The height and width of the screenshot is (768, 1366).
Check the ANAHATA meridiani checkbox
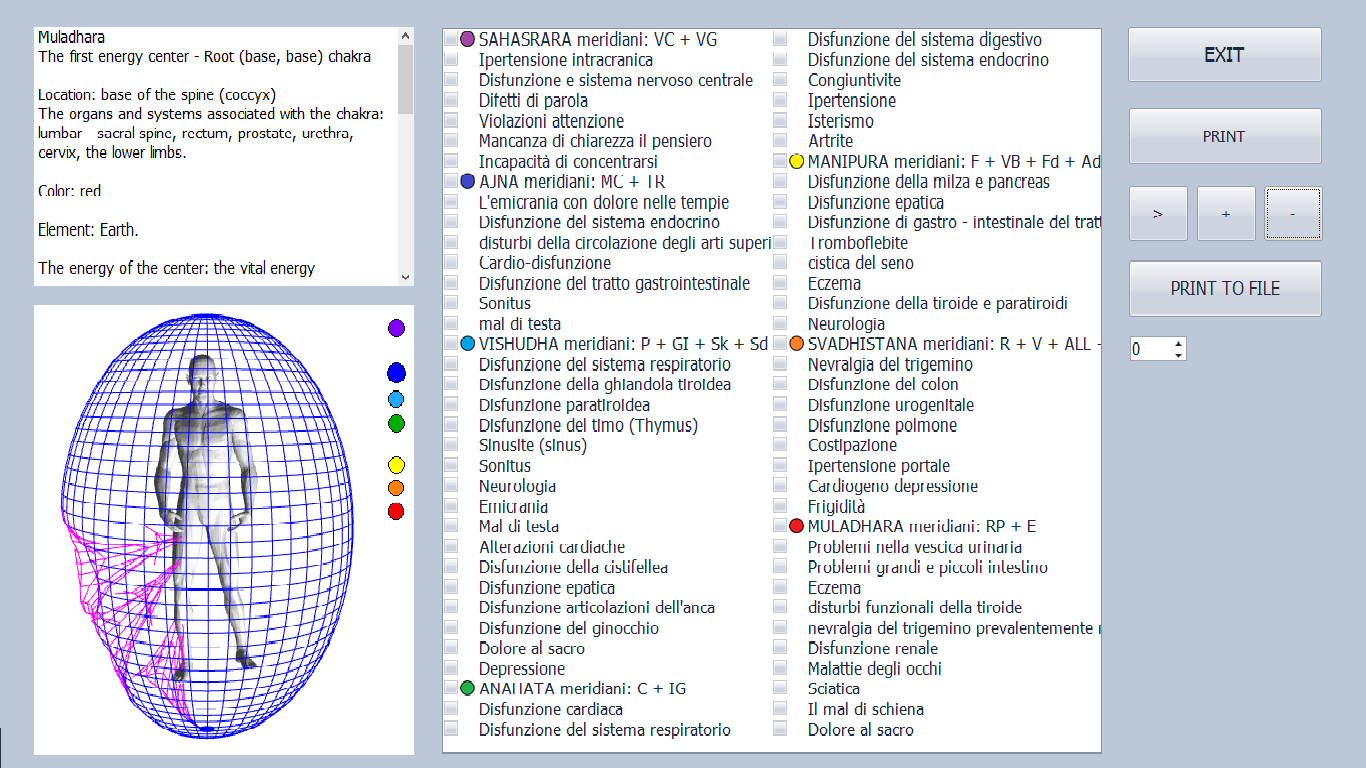[x=451, y=688]
